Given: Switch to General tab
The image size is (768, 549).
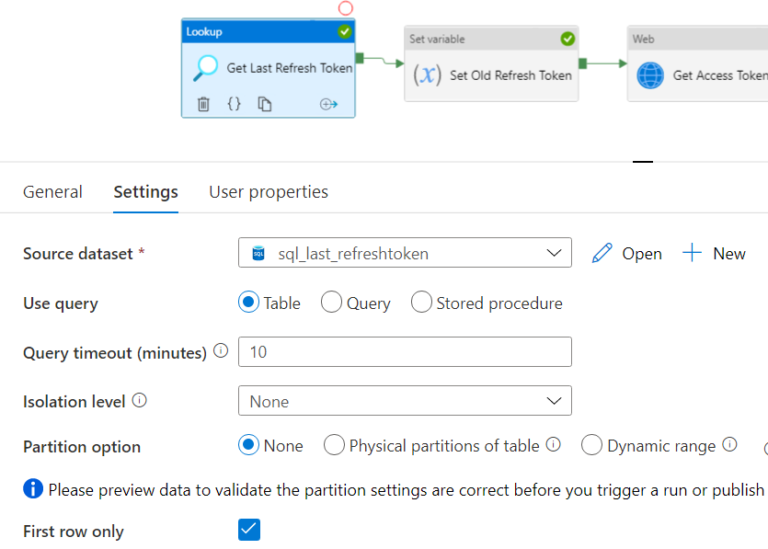Looking at the screenshot, I should click(53, 192).
